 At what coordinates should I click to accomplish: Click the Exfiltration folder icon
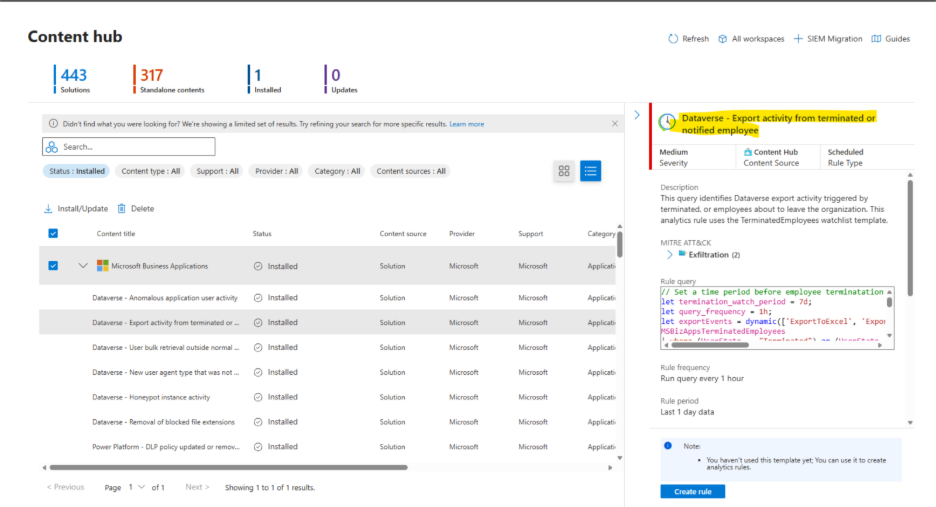(x=682, y=254)
